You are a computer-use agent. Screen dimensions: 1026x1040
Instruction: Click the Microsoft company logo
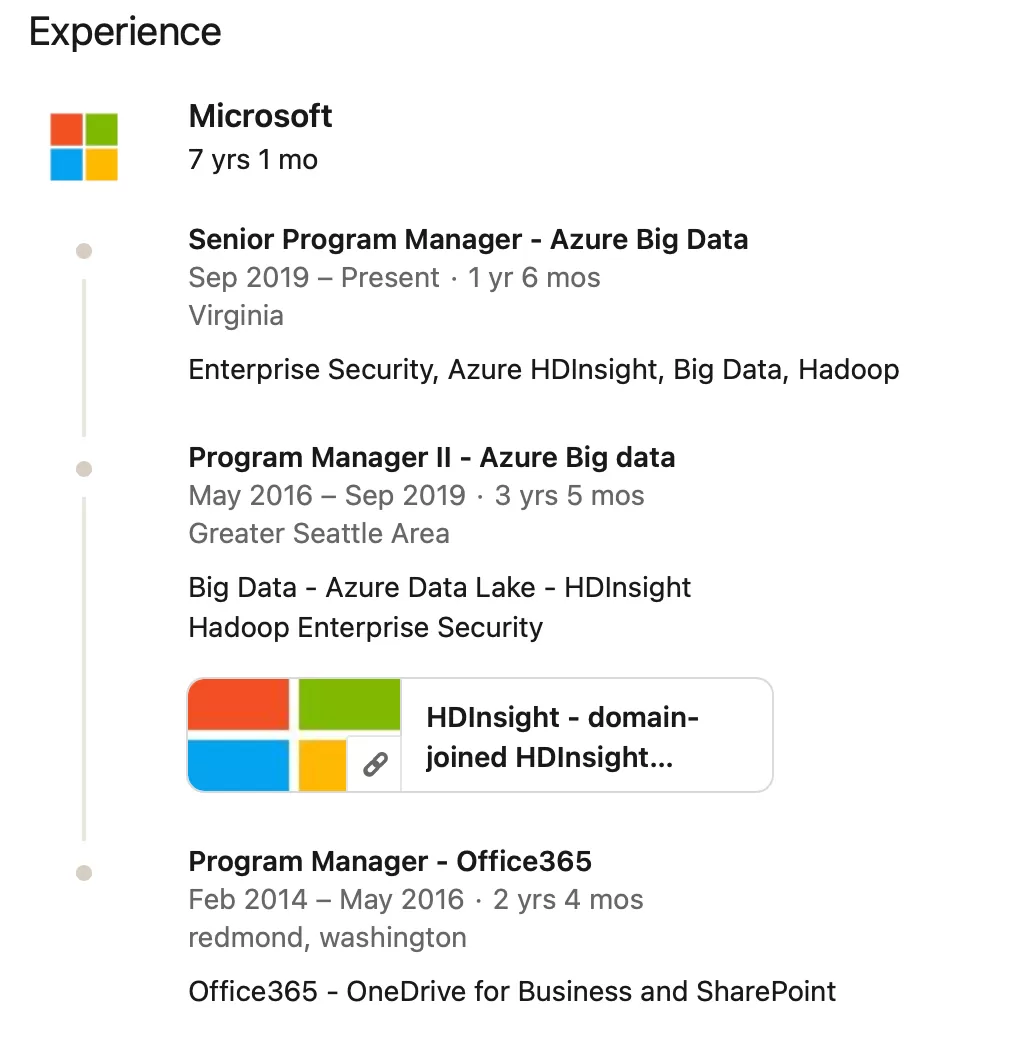coord(84,147)
